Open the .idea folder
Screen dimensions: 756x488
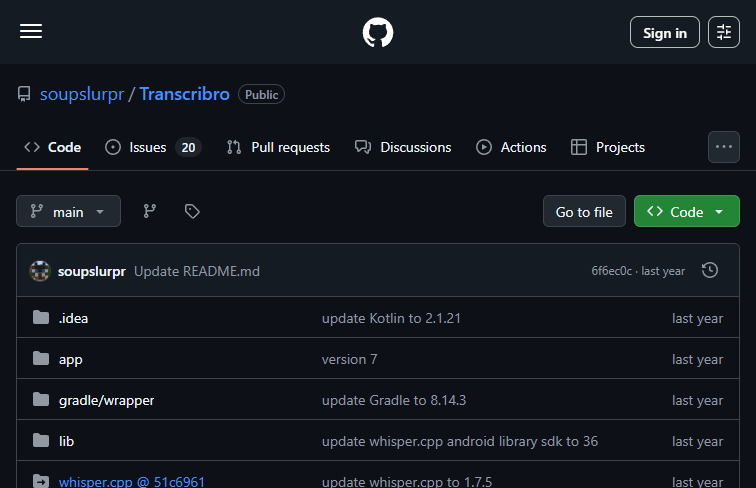73,318
